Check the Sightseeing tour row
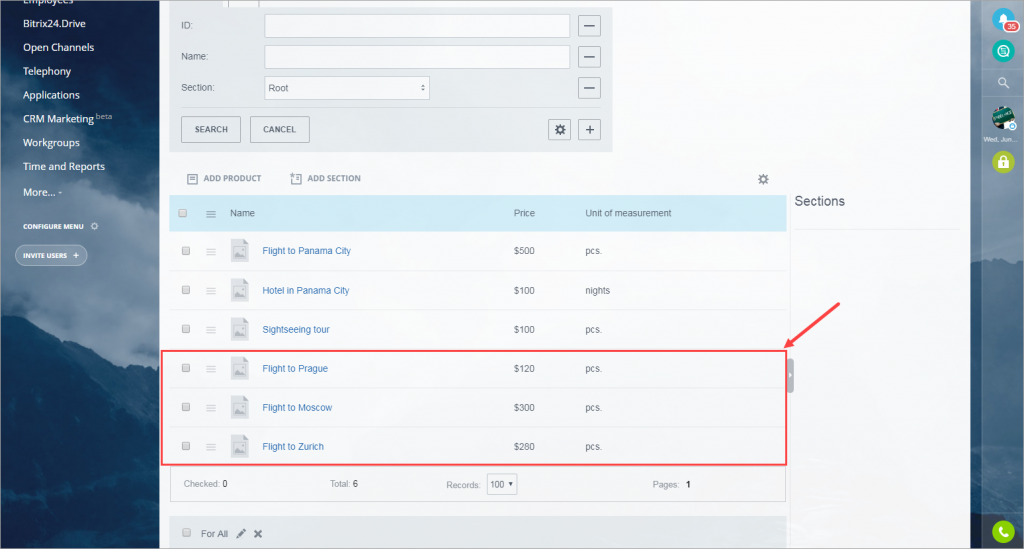 pyautogui.click(x=186, y=329)
